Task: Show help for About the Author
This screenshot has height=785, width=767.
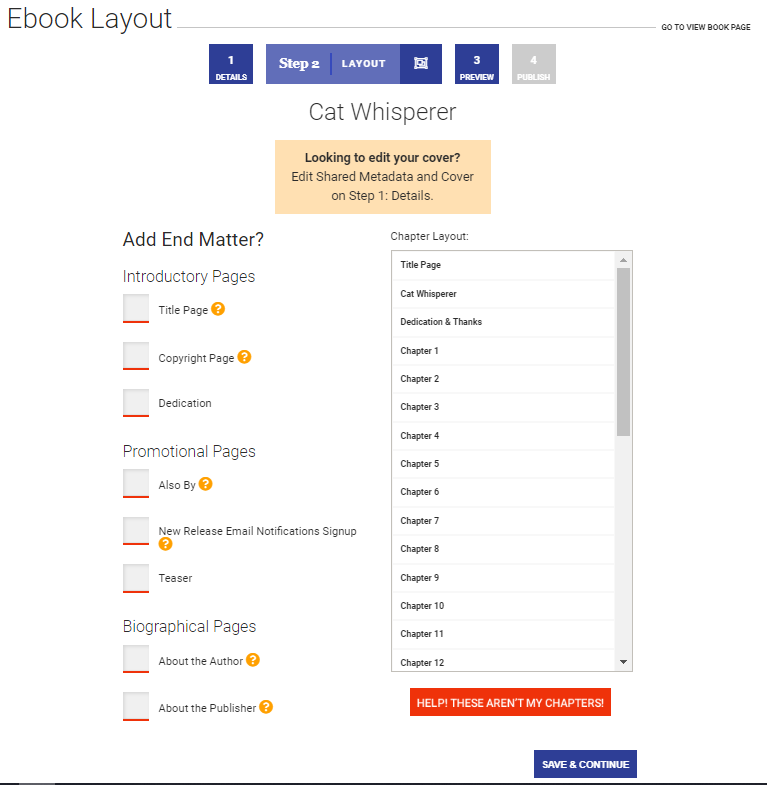Action: (253, 660)
